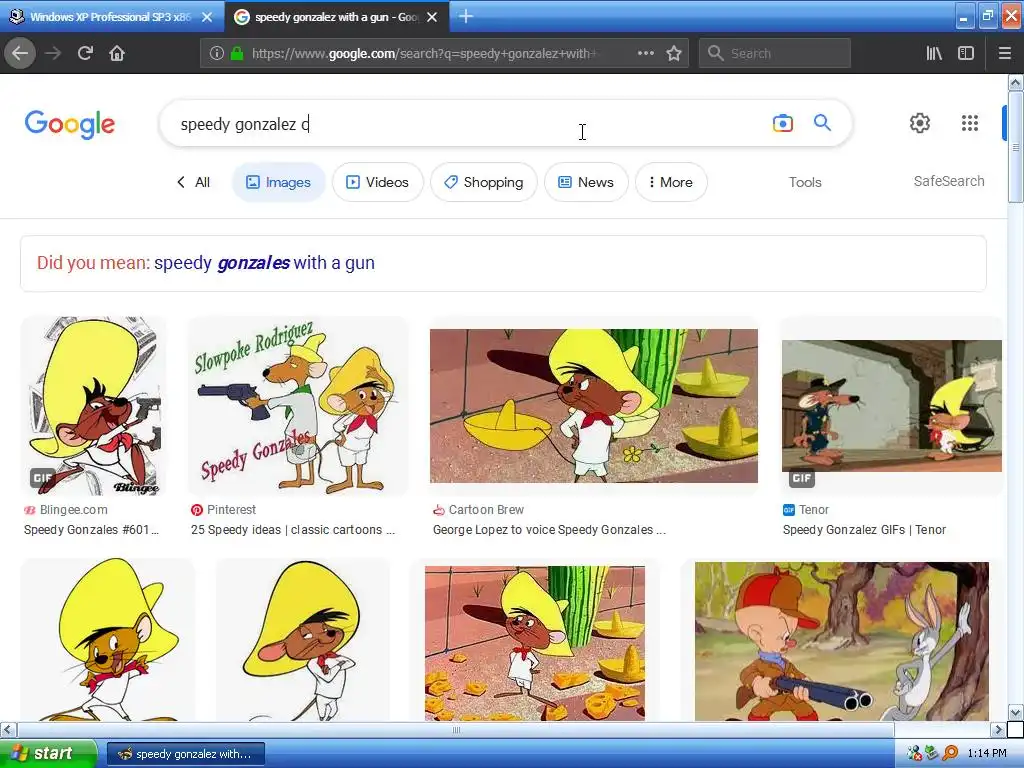Image resolution: width=1024 pixels, height=768 pixels.
Task: Open a new tab with plus icon
Action: [466, 16]
